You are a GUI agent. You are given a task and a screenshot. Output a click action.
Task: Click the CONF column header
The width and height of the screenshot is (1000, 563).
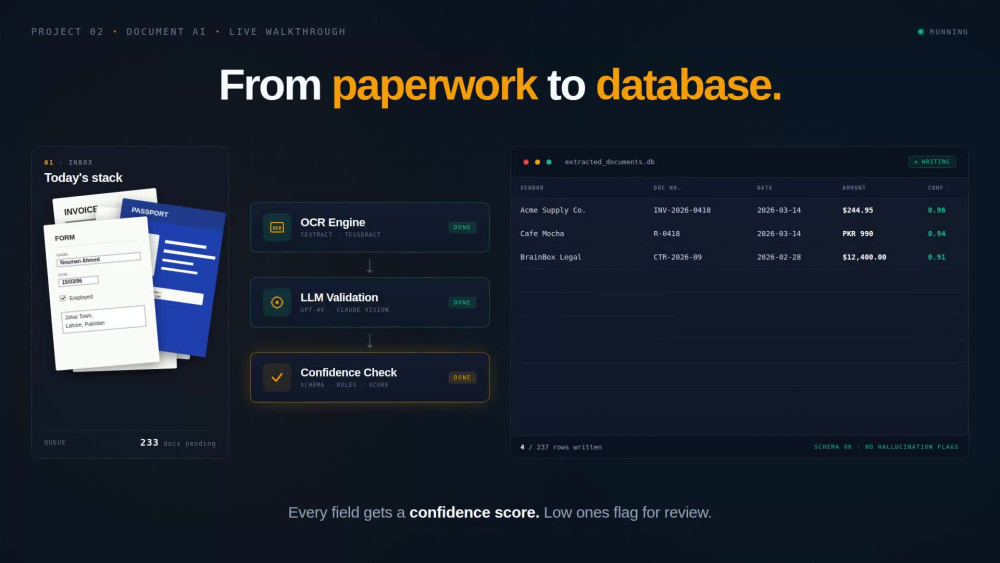pos(936,188)
